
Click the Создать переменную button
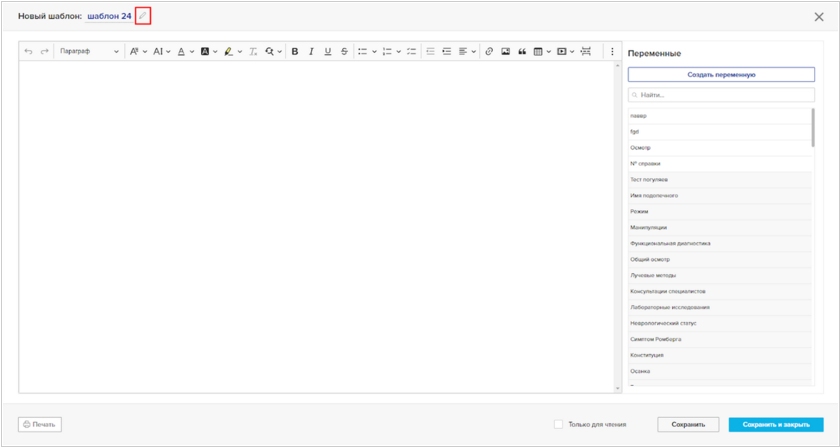tap(721, 74)
